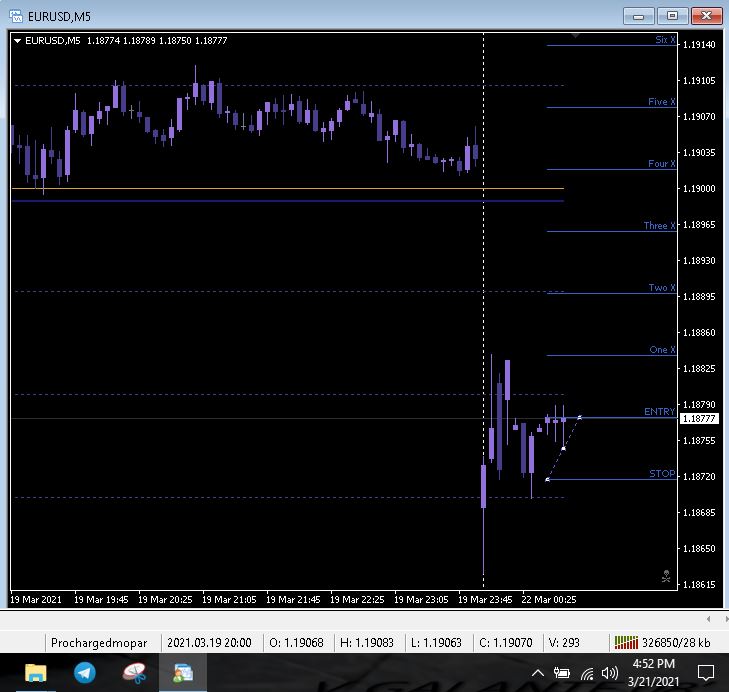Click the orange horizontal line at 1.19000

[x=288, y=188]
